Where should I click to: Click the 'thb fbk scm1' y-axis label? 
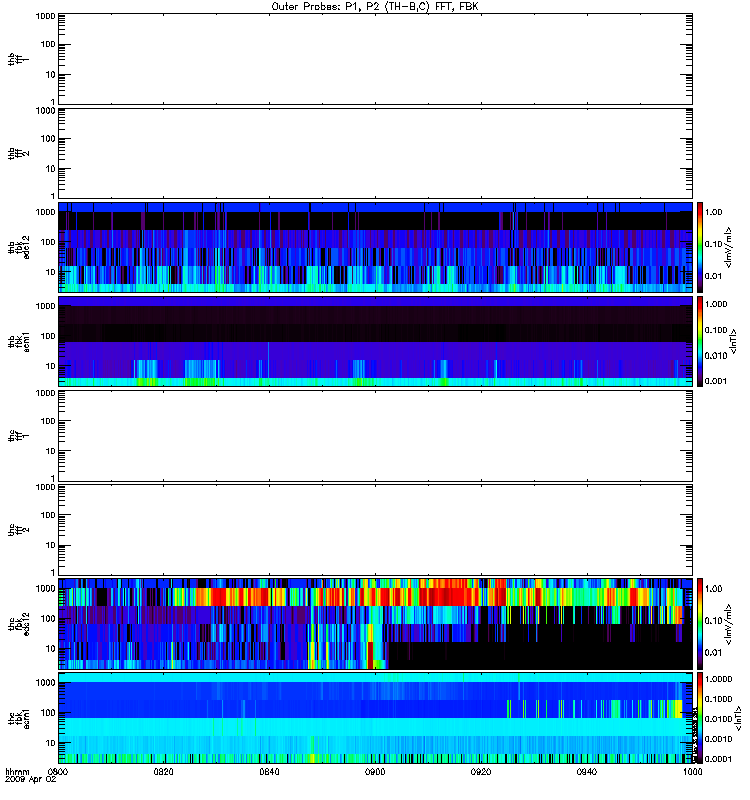click(x=19, y=341)
